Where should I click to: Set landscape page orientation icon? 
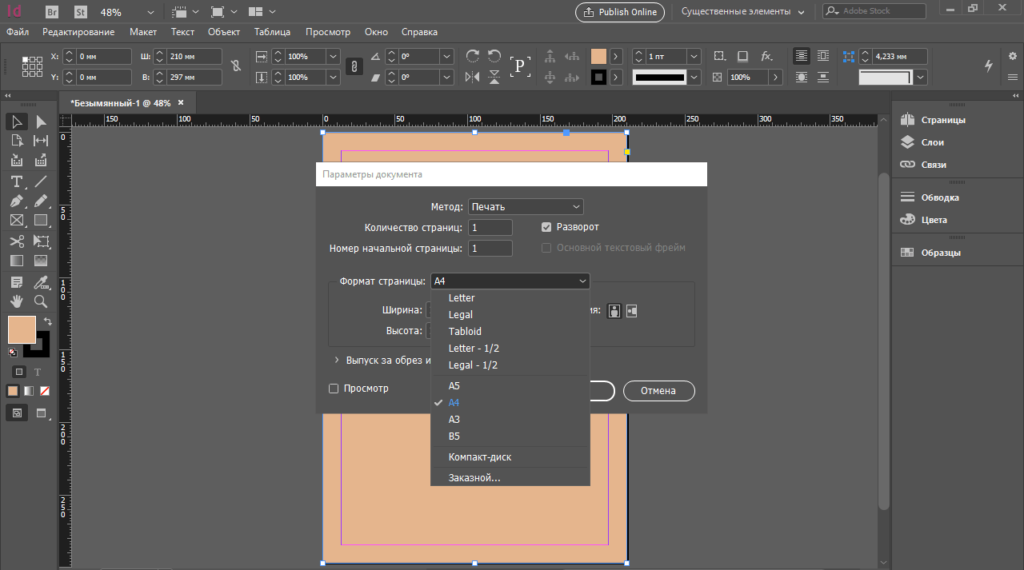tap(632, 311)
